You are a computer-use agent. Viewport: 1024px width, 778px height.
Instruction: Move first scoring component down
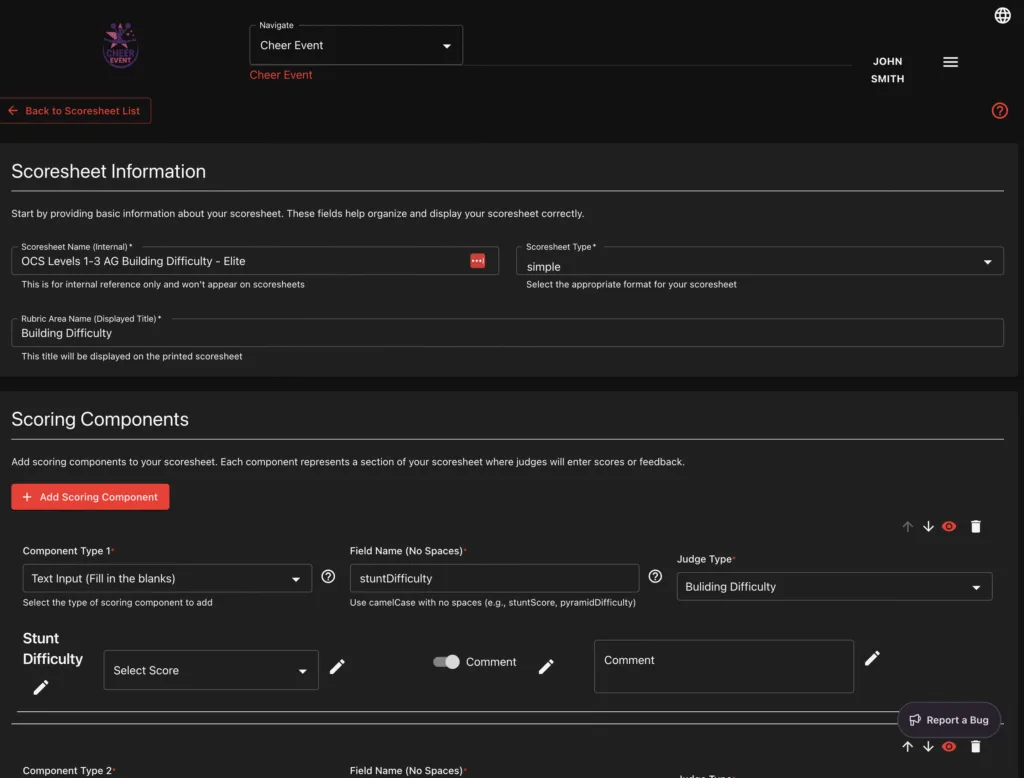click(x=928, y=527)
